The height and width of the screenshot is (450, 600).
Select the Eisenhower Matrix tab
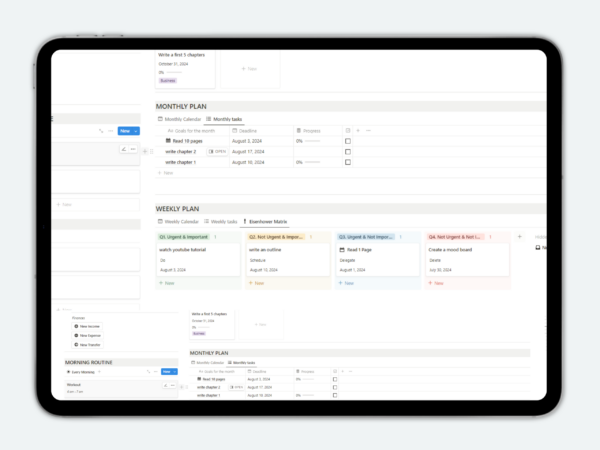coord(265,222)
